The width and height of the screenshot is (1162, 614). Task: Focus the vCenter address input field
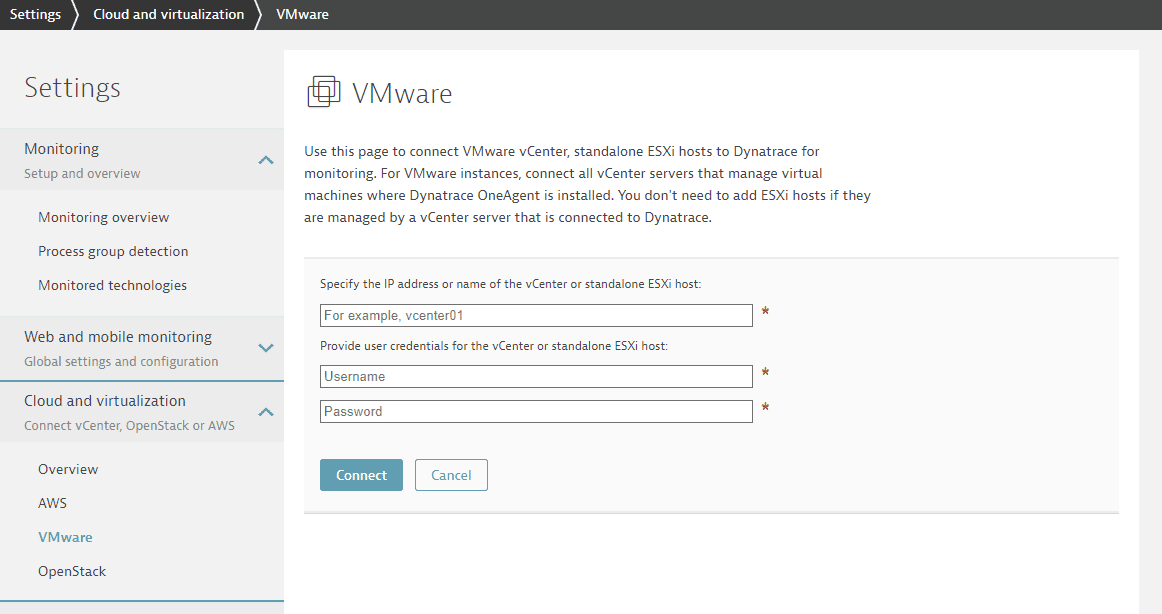pos(537,316)
